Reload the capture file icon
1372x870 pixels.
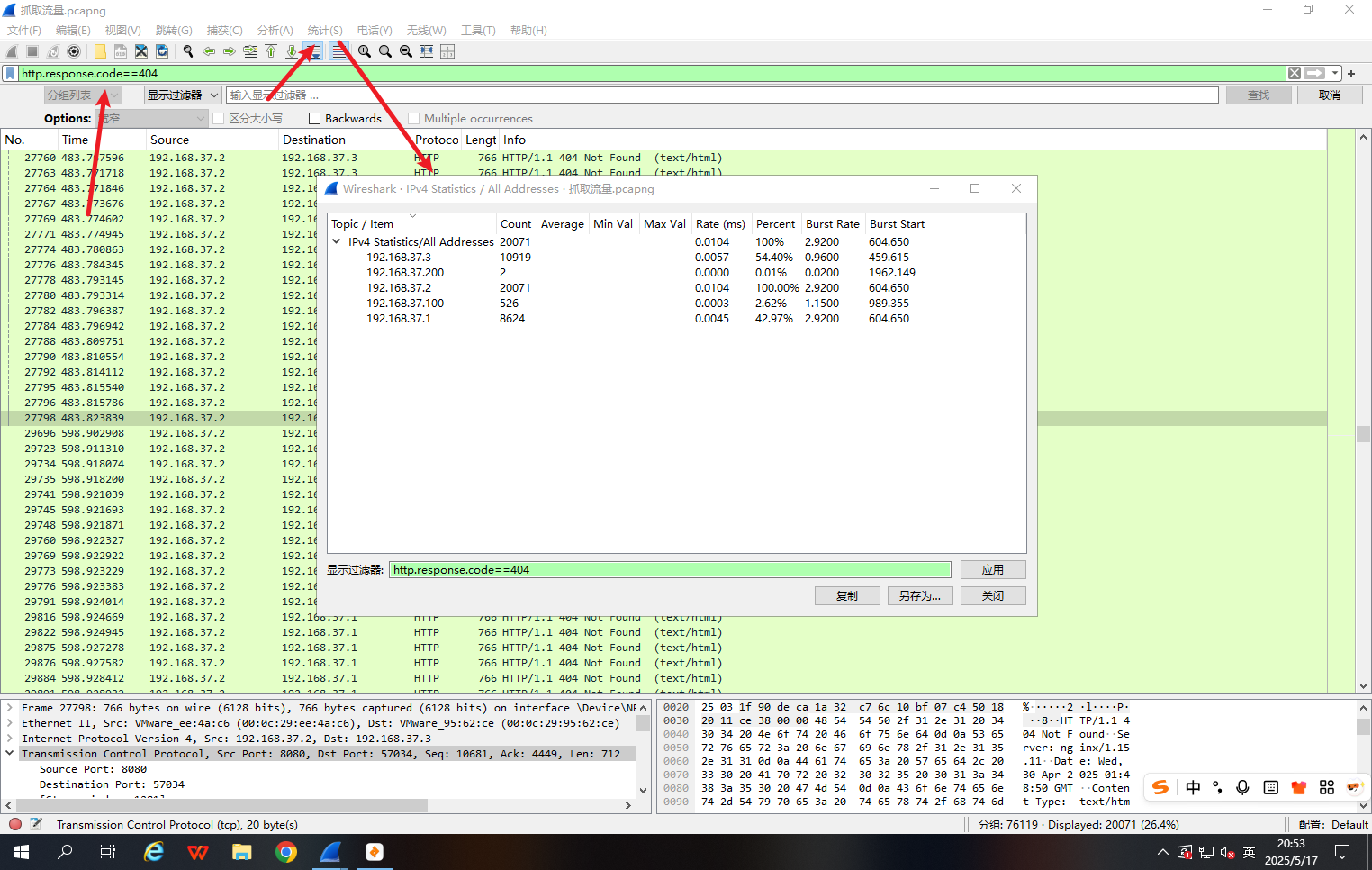coord(162,51)
